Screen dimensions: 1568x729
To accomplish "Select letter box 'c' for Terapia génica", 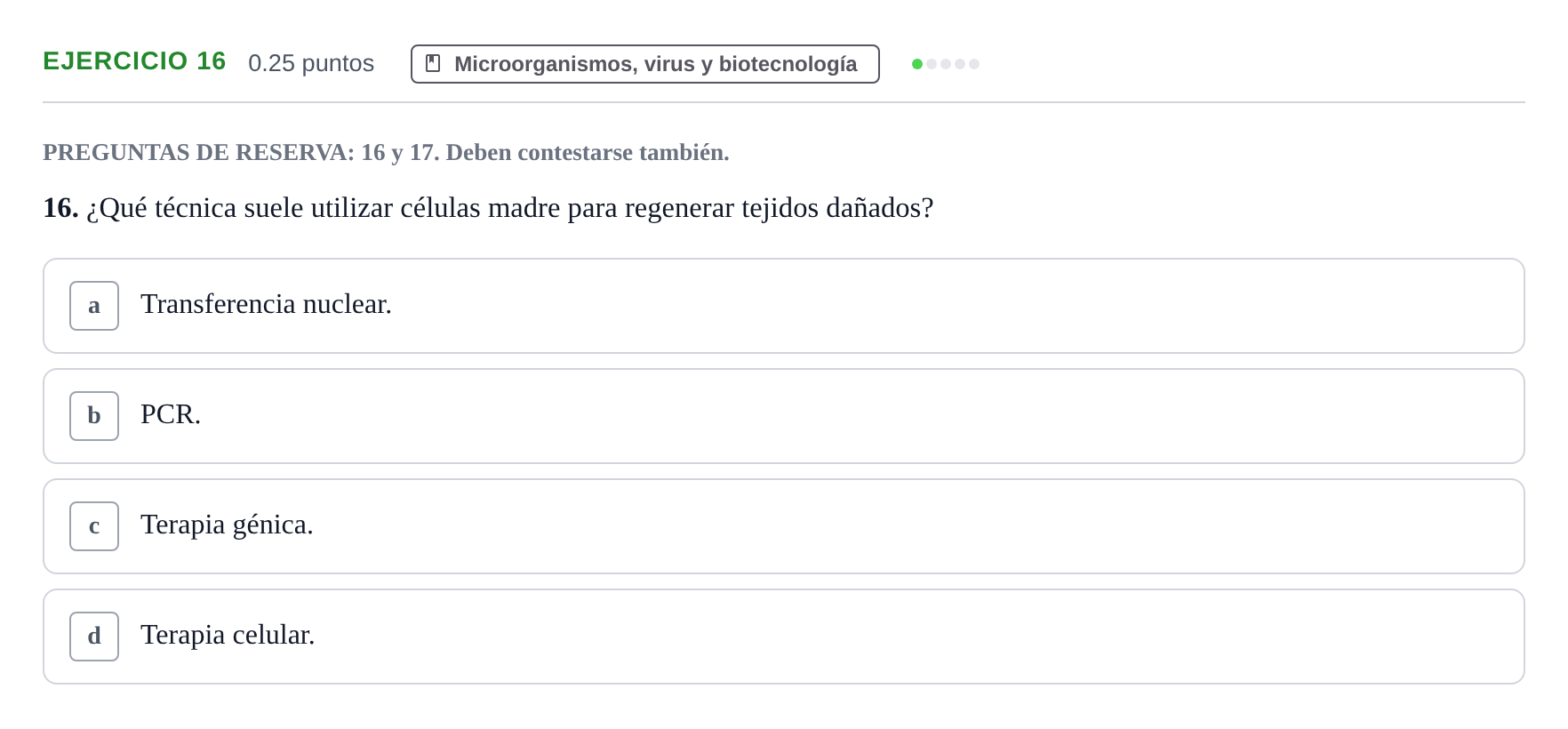I will pos(94,526).
